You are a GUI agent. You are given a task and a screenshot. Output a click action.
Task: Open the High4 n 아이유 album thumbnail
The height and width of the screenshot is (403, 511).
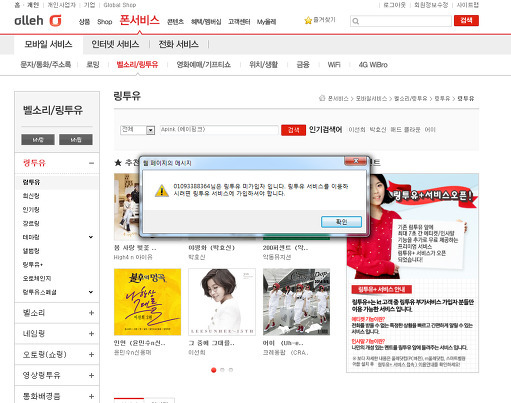coord(126,207)
